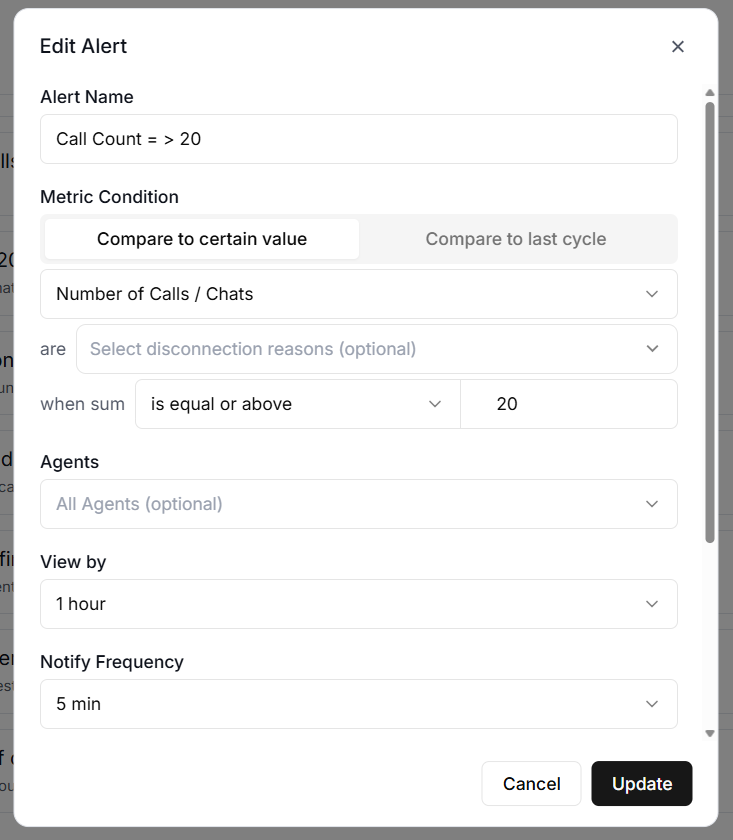
Task: Click the chevron arrow in the metric dropdown
Action: click(652, 294)
